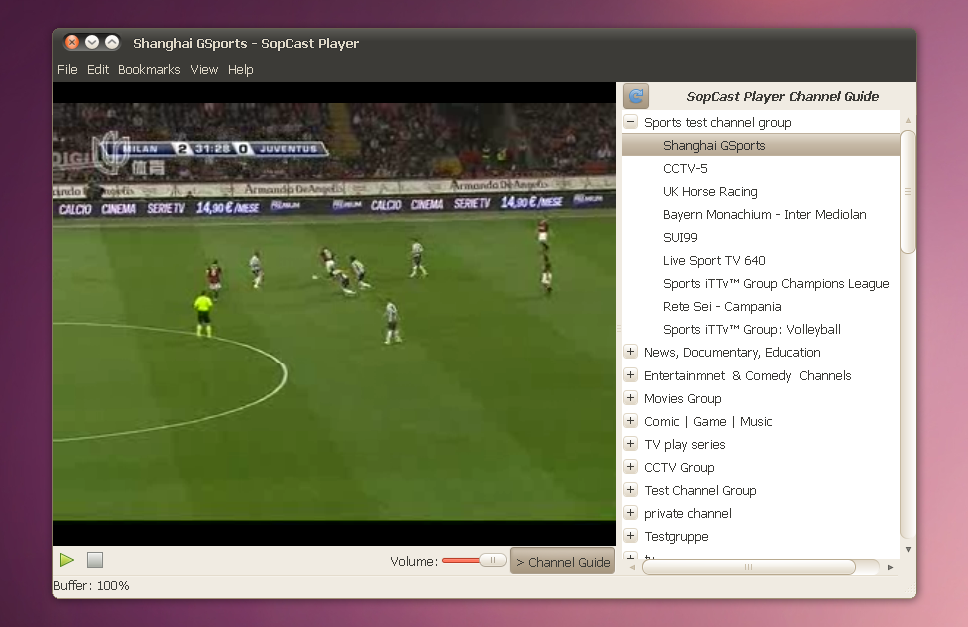Refresh the channel guide list
Viewport: 968px width, 627px height.
[x=636, y=96]
